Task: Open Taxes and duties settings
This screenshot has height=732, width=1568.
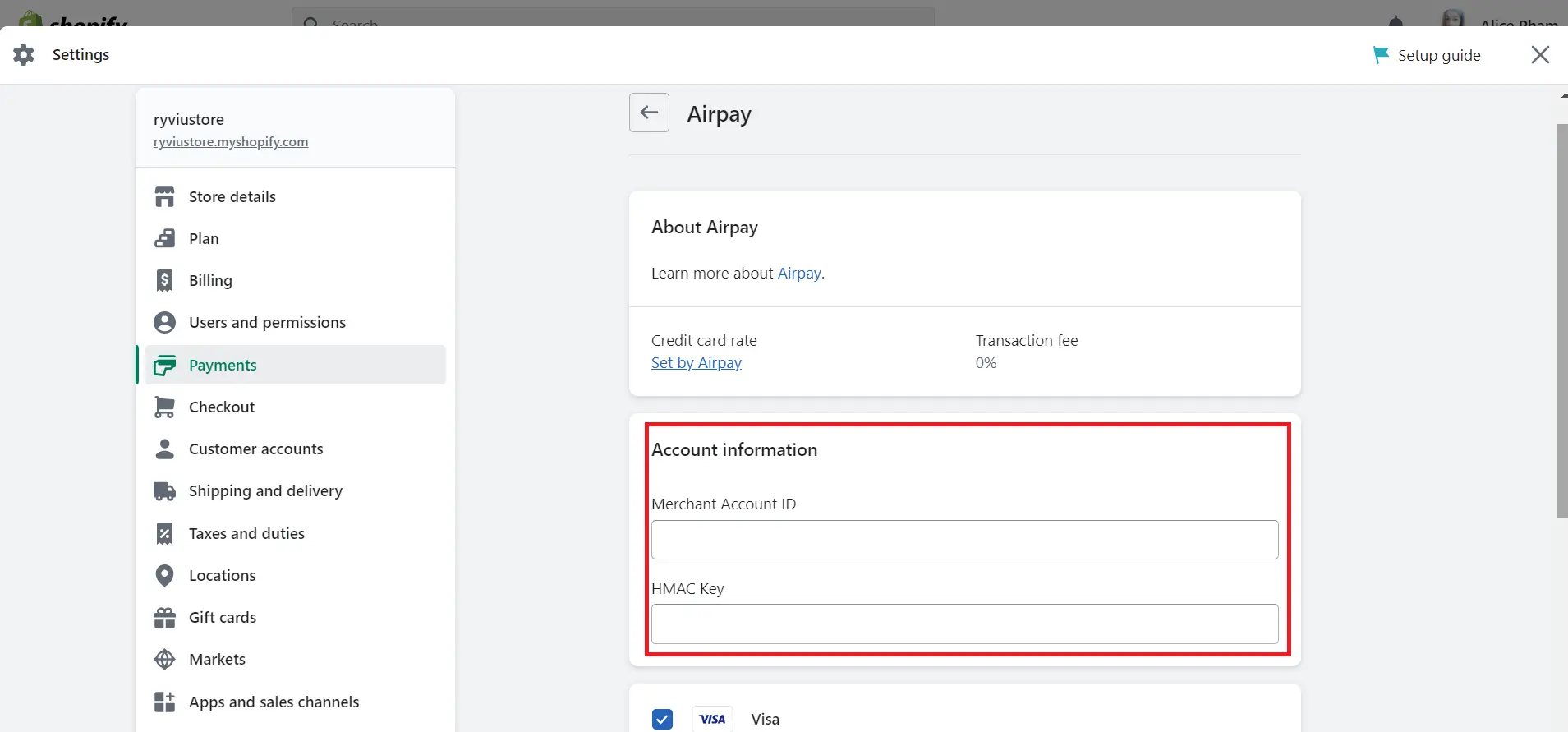Action: (295, 534)
